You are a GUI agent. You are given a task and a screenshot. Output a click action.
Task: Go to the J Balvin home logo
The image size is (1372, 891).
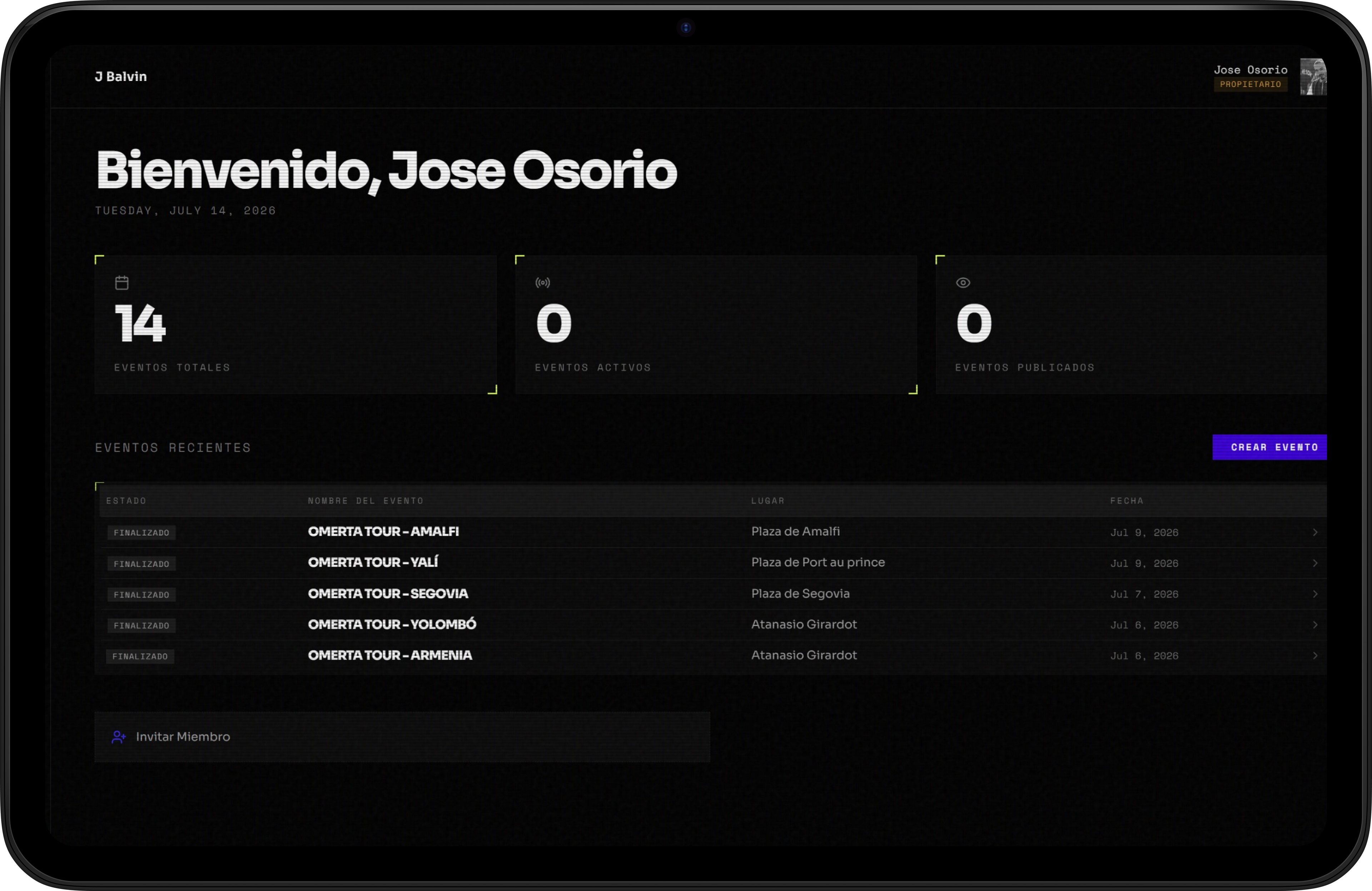click(x=120, y=77)
